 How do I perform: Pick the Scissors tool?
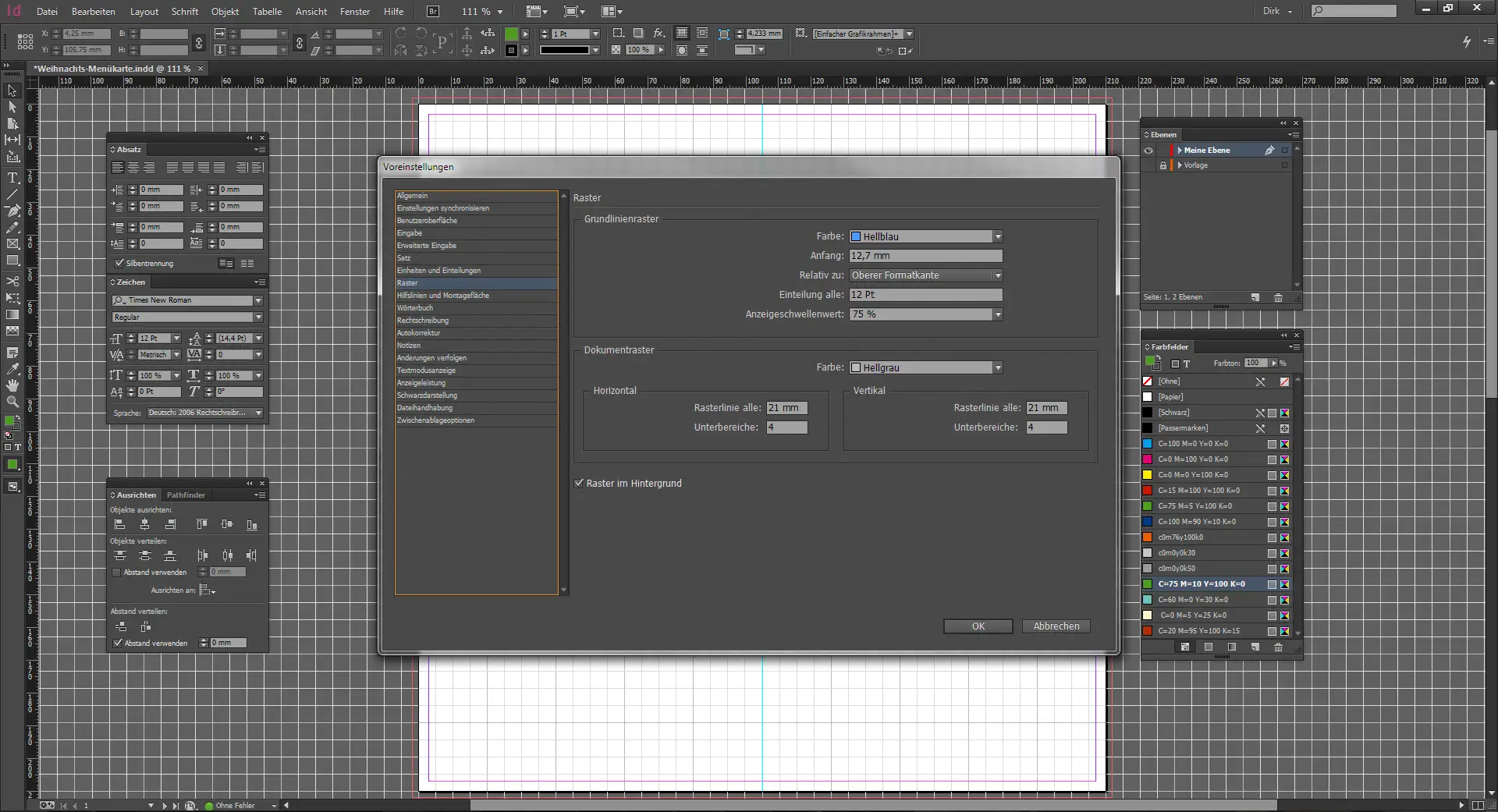12,281
